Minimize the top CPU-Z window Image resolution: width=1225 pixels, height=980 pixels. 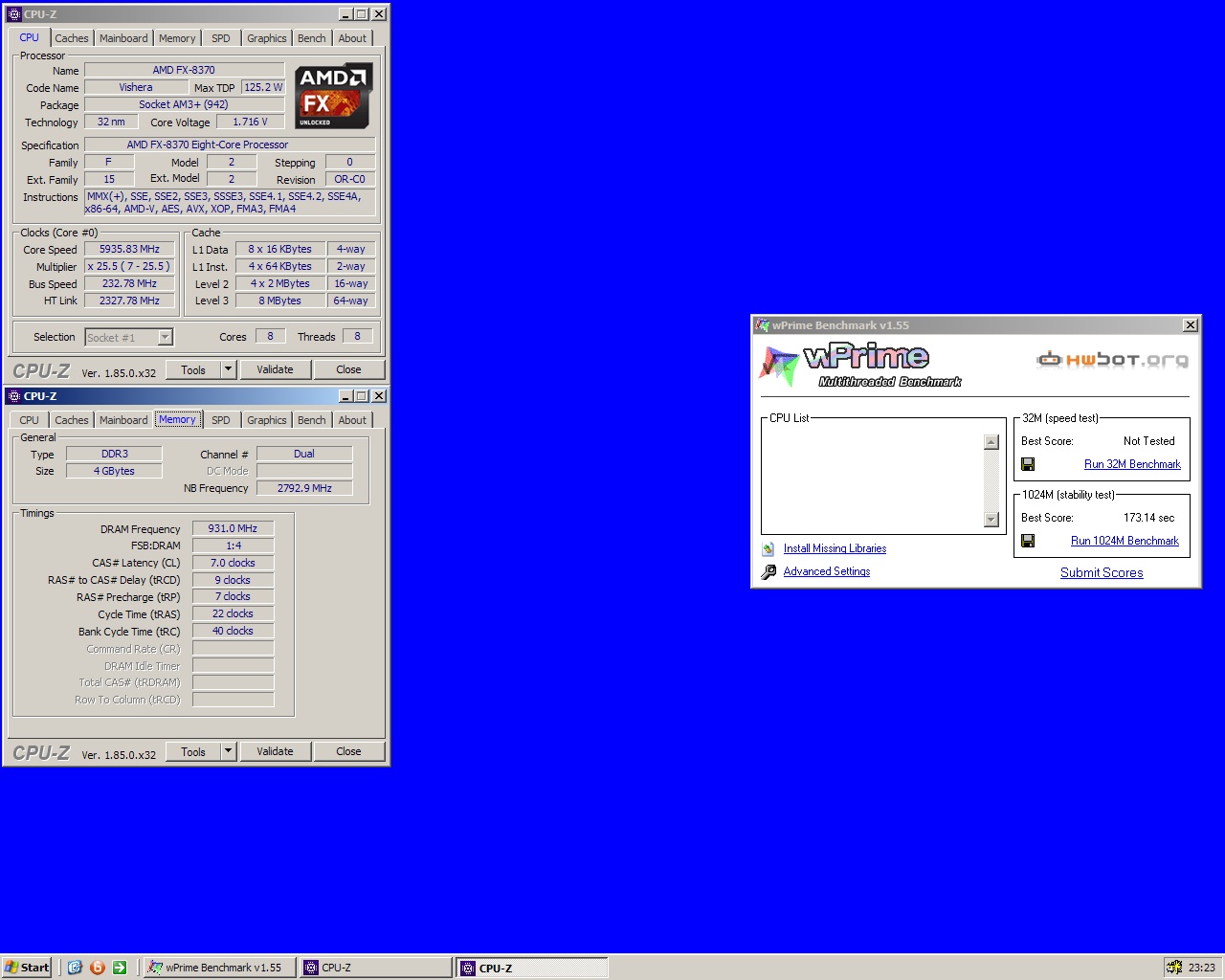pyautogui.click(x=345, y=14)
